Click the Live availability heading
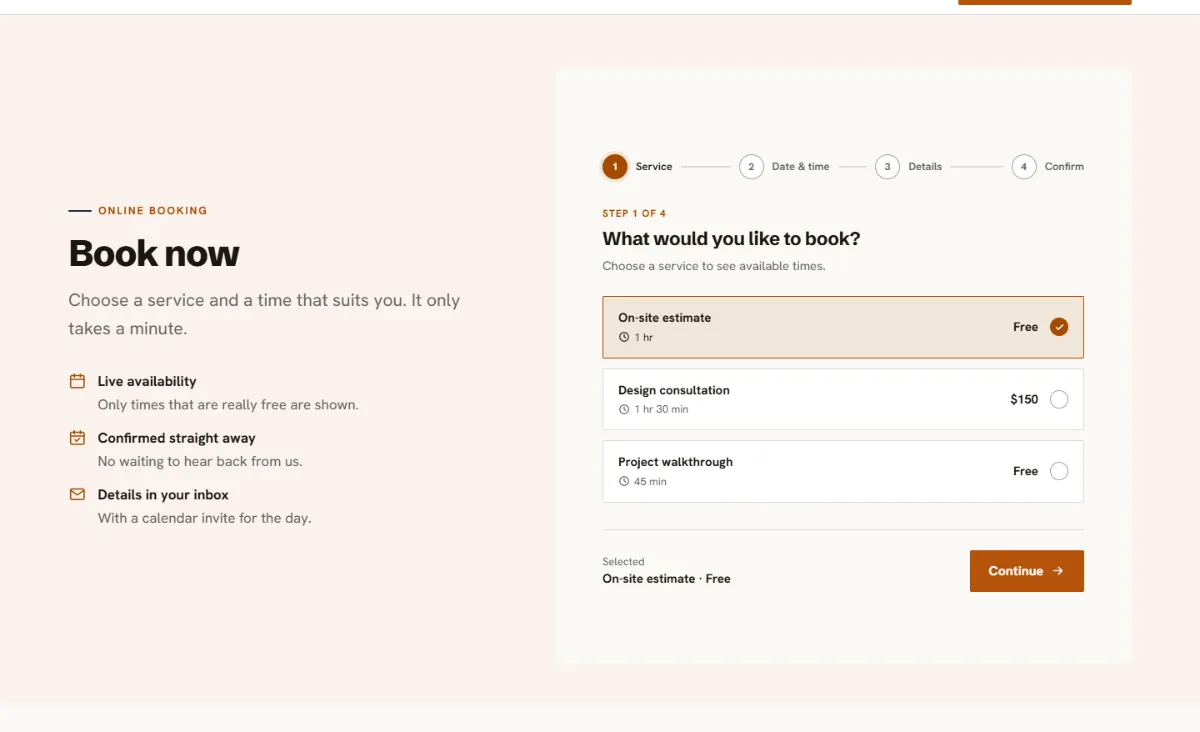The width and height of the screenshot is (1200, 732). (x=147, y=381)
